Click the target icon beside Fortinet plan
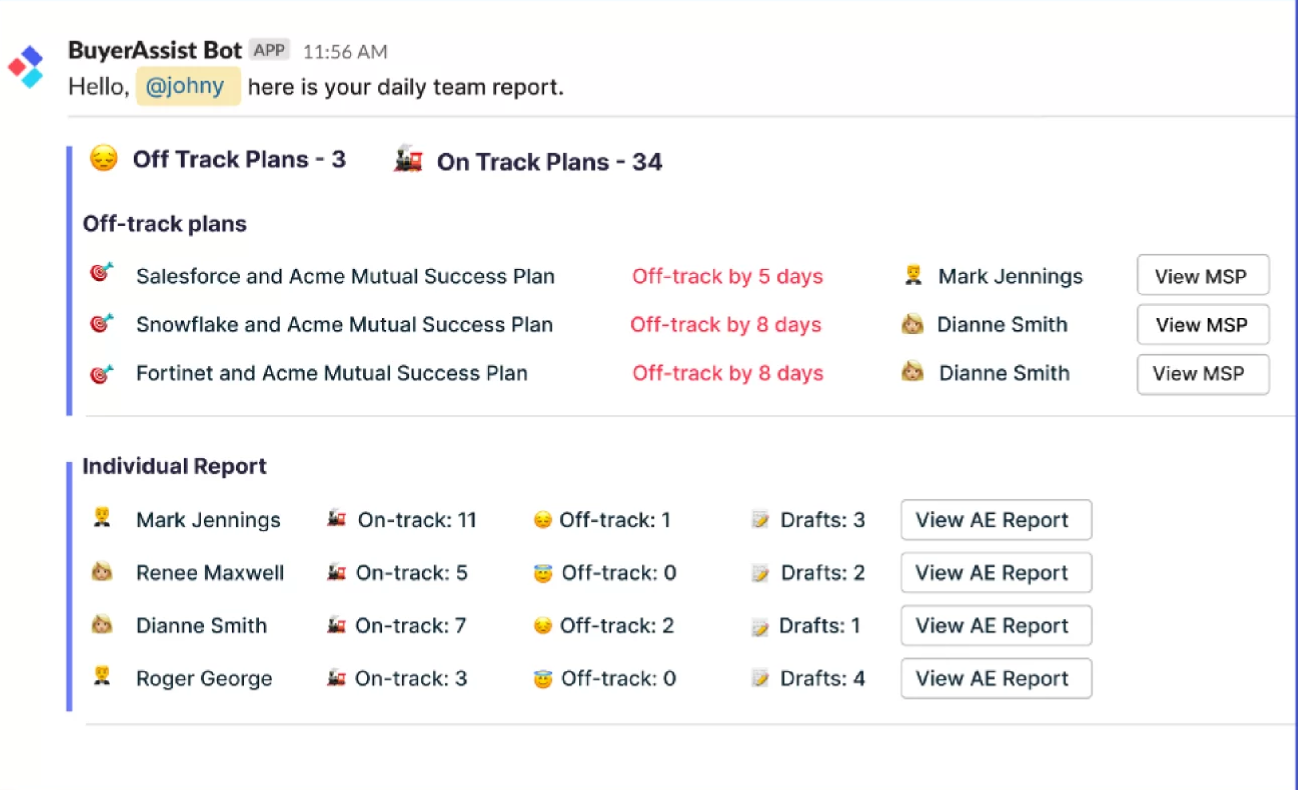 pos(102,373)
